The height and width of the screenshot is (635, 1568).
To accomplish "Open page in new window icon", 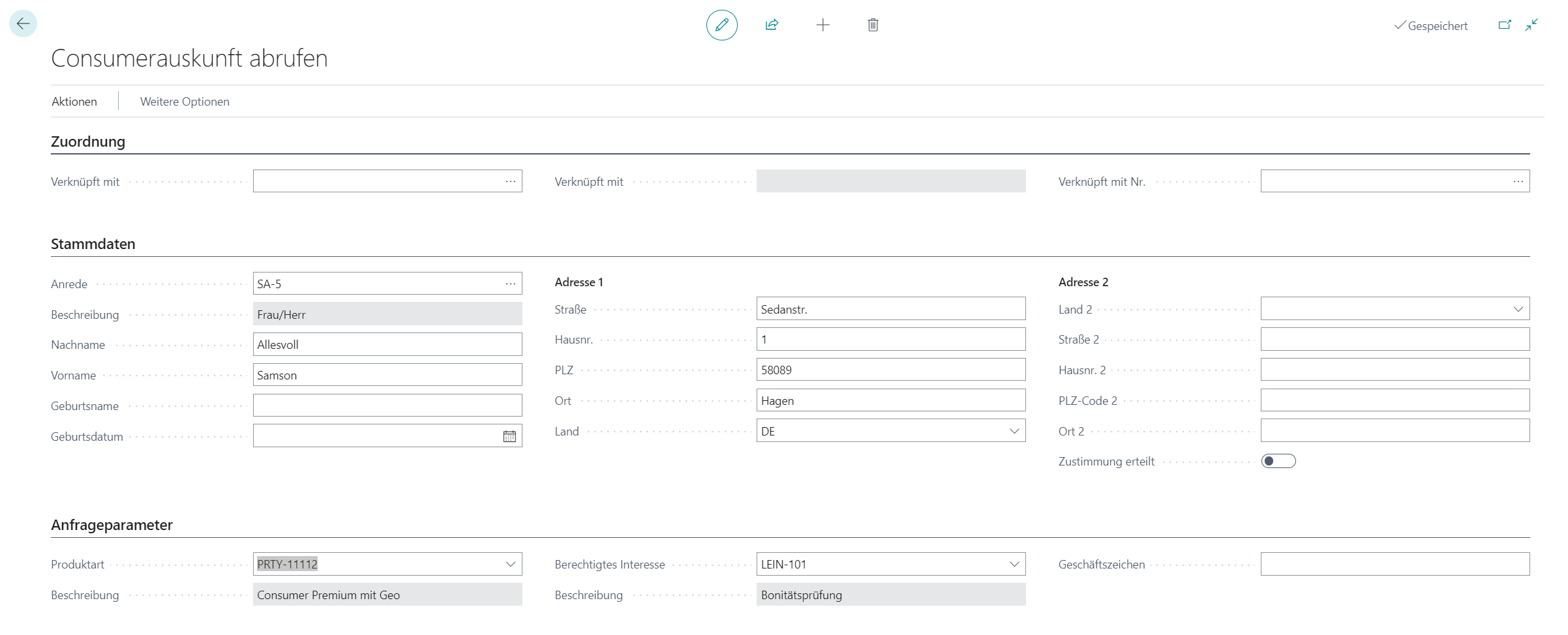I will click(1504, 25).
